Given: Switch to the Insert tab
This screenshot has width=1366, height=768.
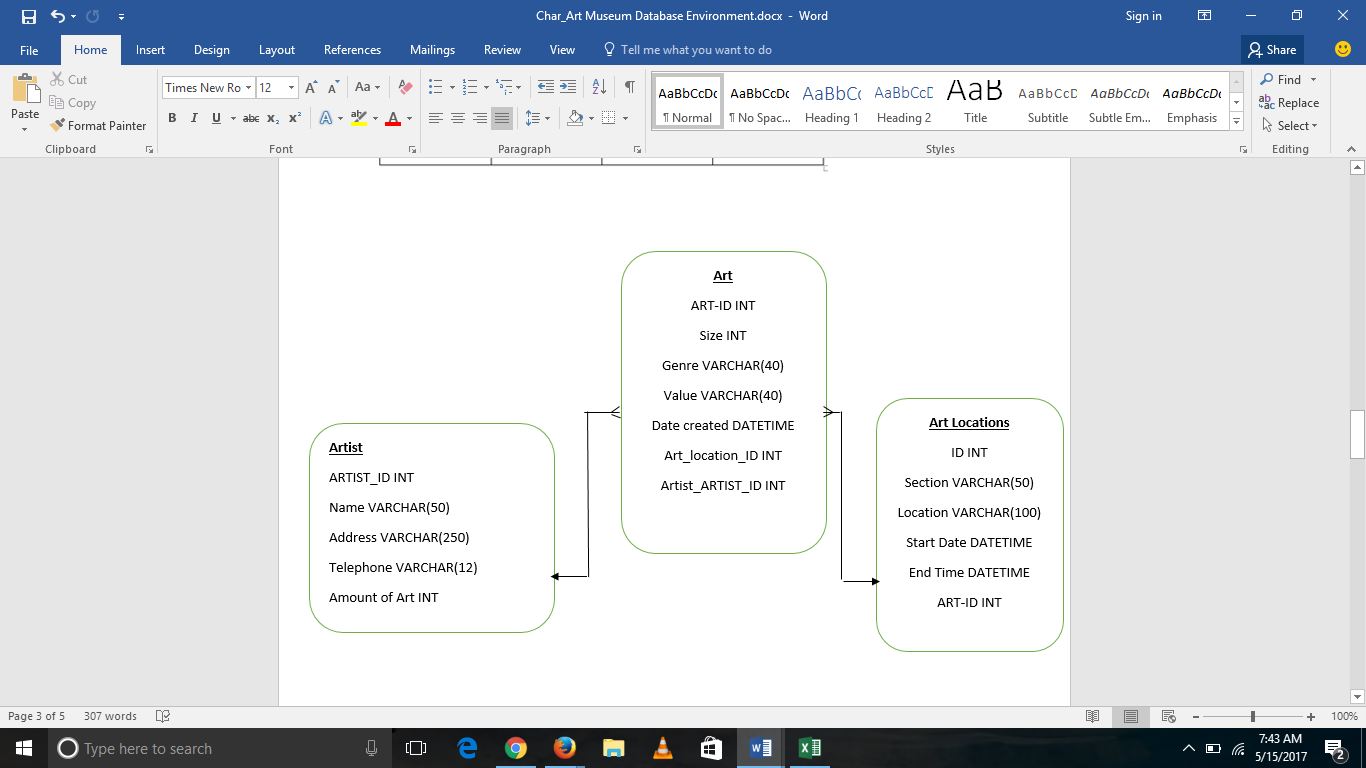Looking at the screenshot, I should tap(150, 49).
